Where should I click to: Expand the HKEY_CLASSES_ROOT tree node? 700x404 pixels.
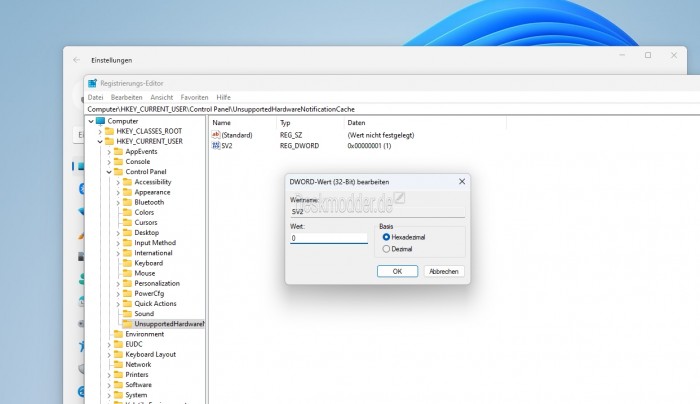point(100,131)
